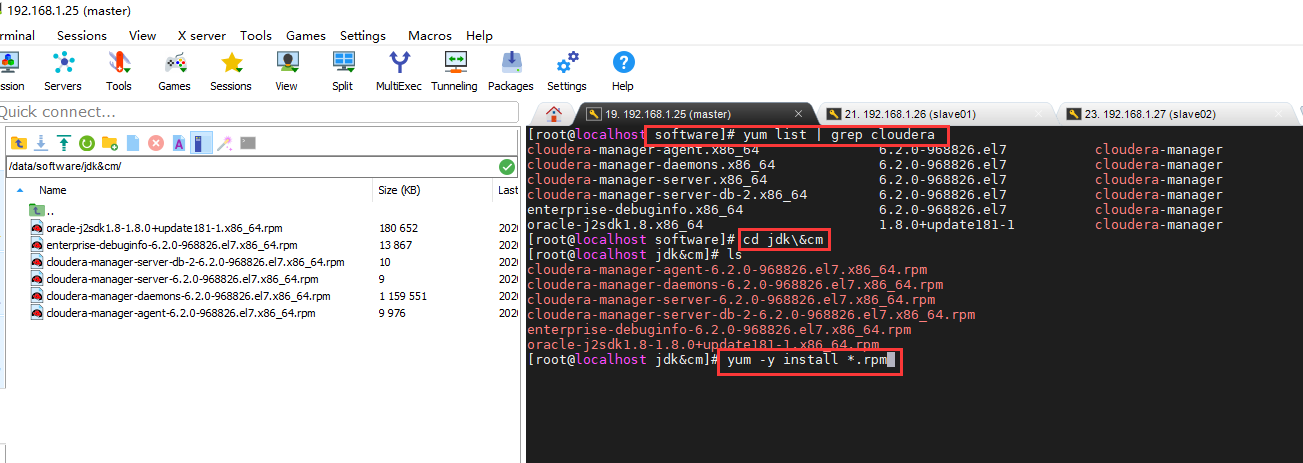
Task: Create new file in SFTP browser
Action: 133,143
